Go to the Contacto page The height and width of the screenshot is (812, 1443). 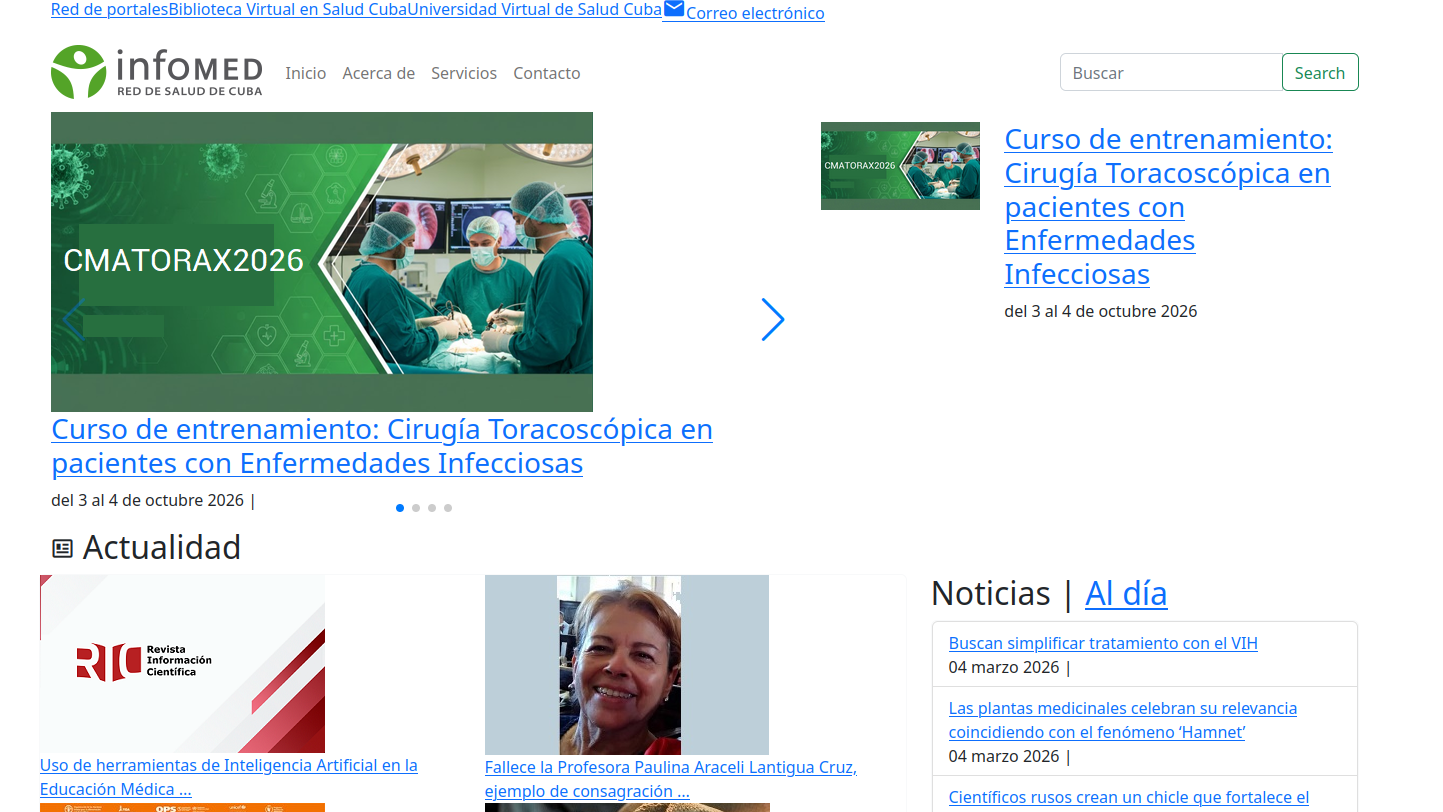tap(546, 73)
